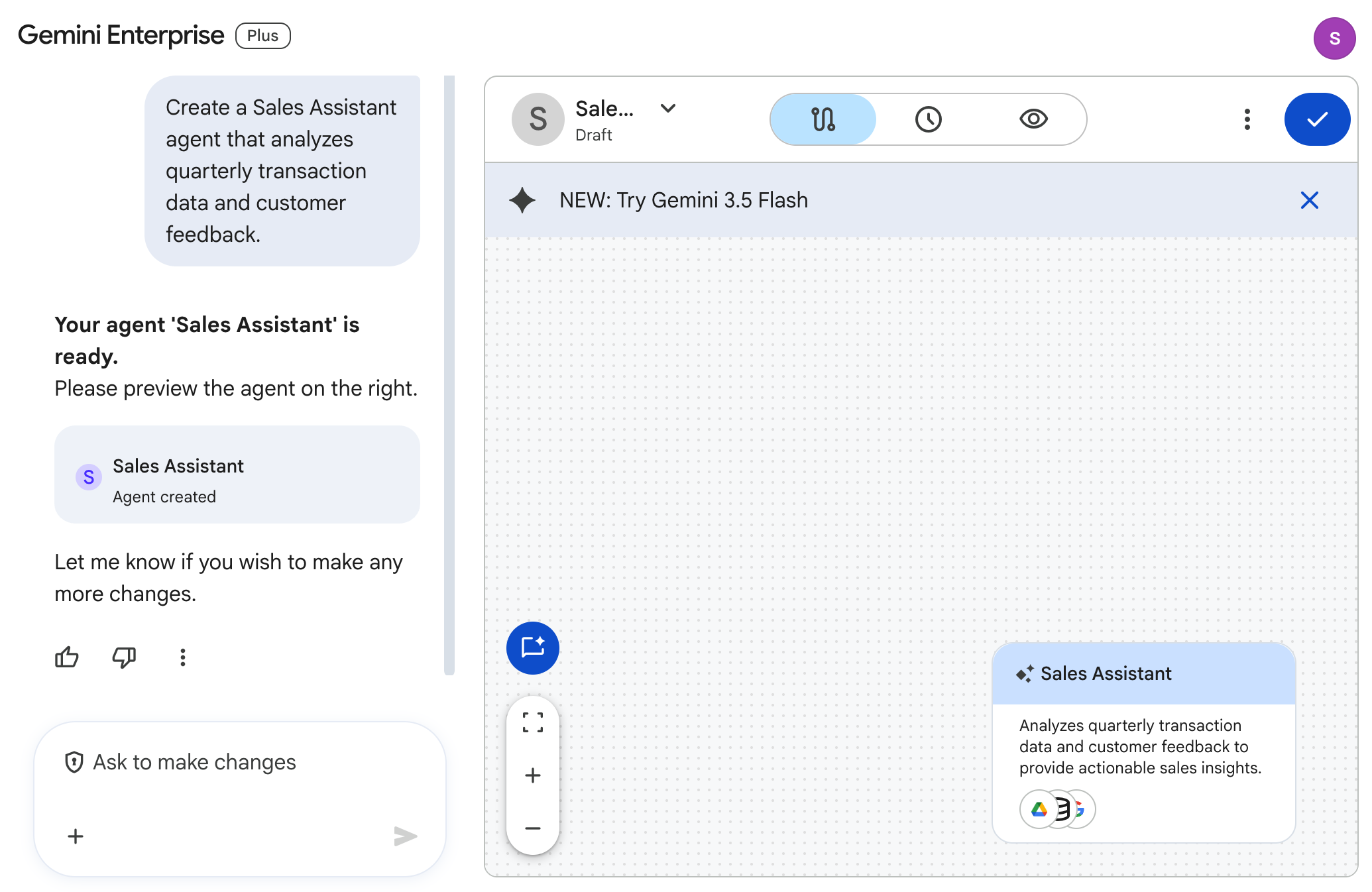Select the Sales Assistant node on canvas
Image resolution: width=1372 pixels, height=892 pixels.
(1143, 742)
